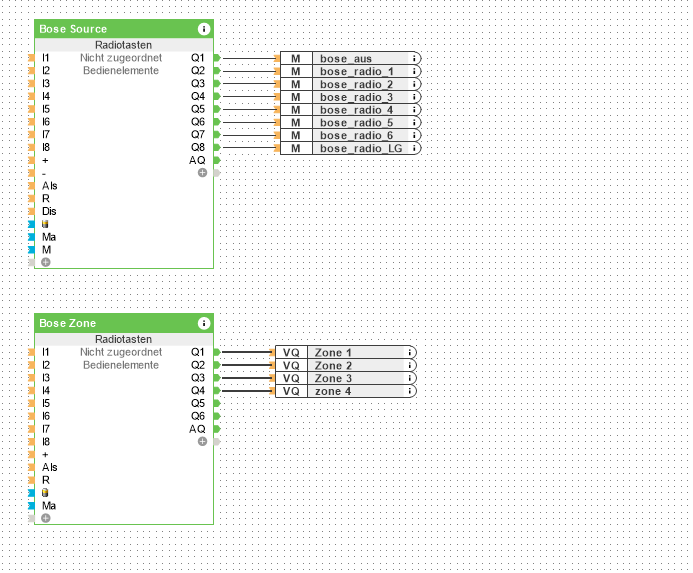Select the bose_aus memory flag
693x573 pixels.
[350, 58]
